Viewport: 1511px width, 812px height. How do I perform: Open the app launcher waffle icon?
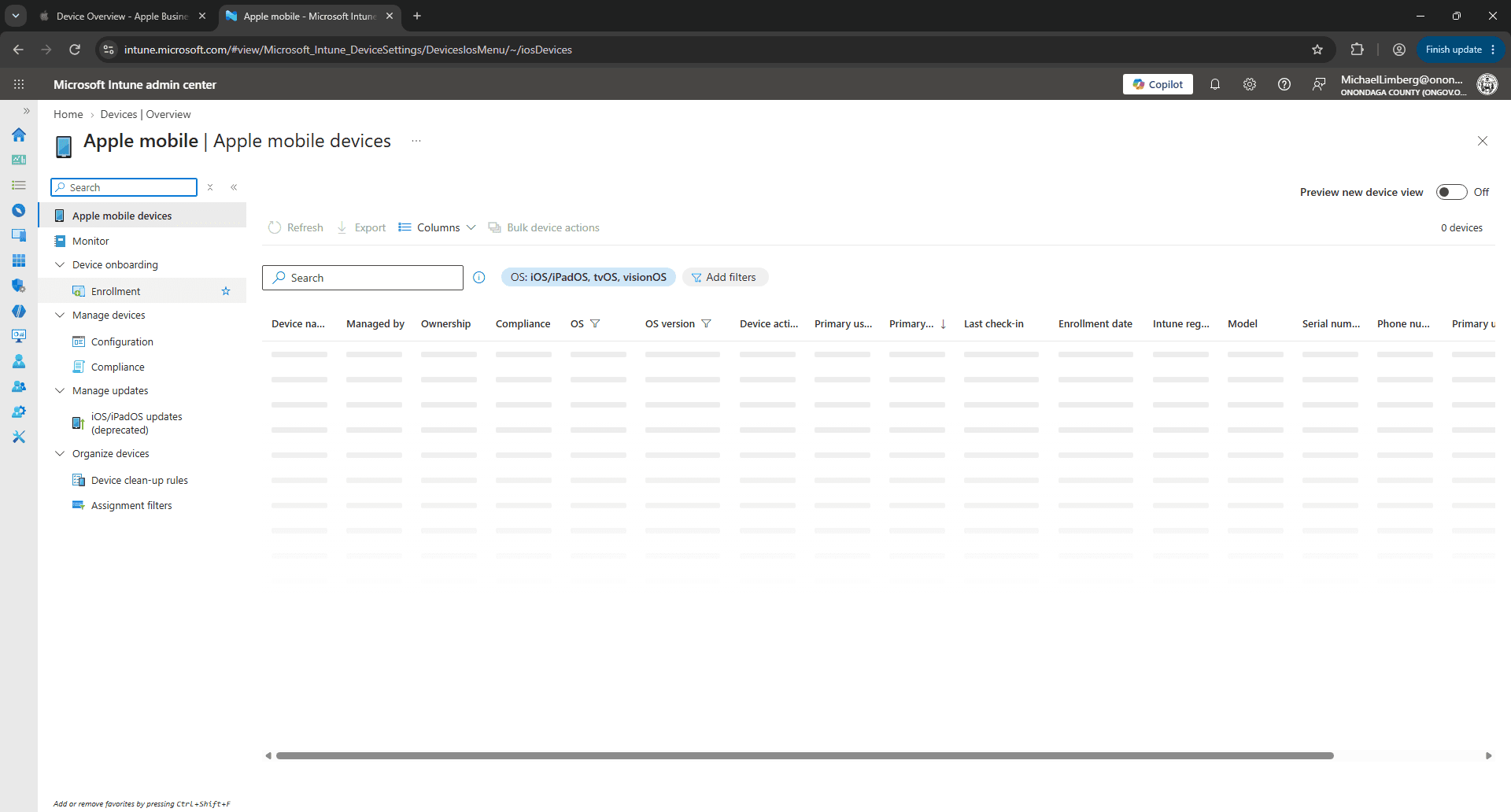coord(19,84)
